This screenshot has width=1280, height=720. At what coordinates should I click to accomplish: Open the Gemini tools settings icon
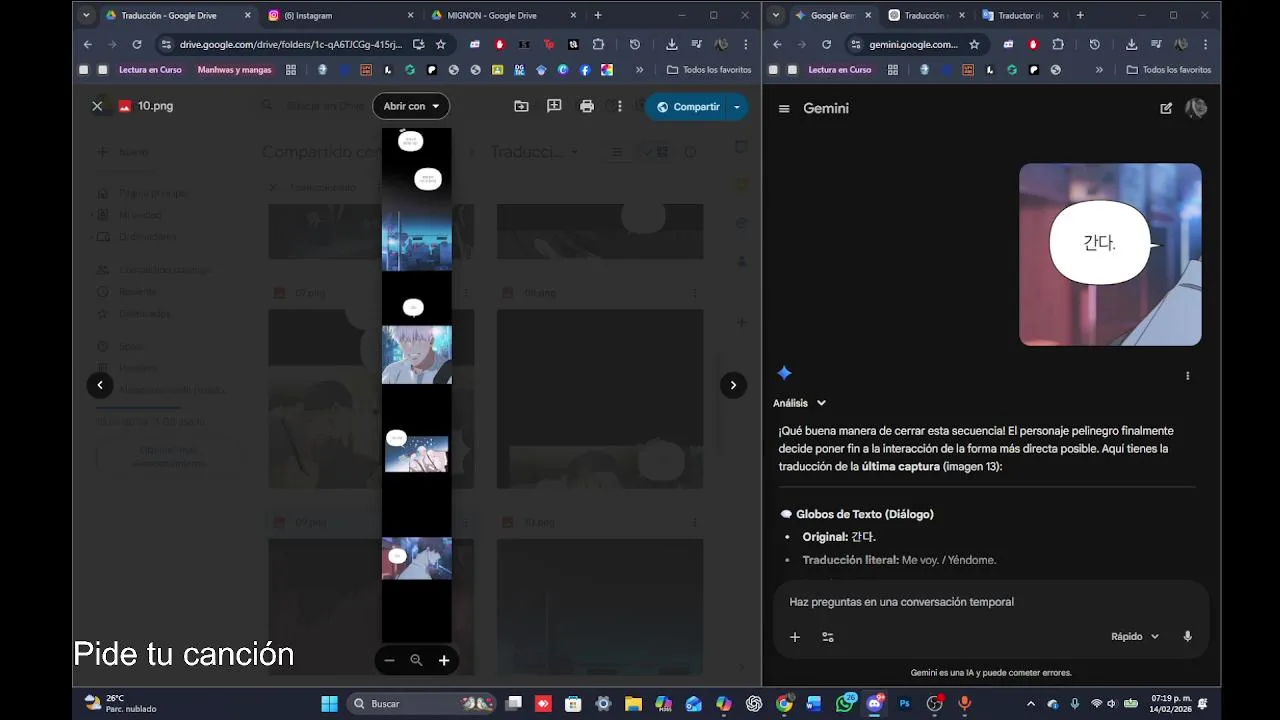(x=828, y=637)
